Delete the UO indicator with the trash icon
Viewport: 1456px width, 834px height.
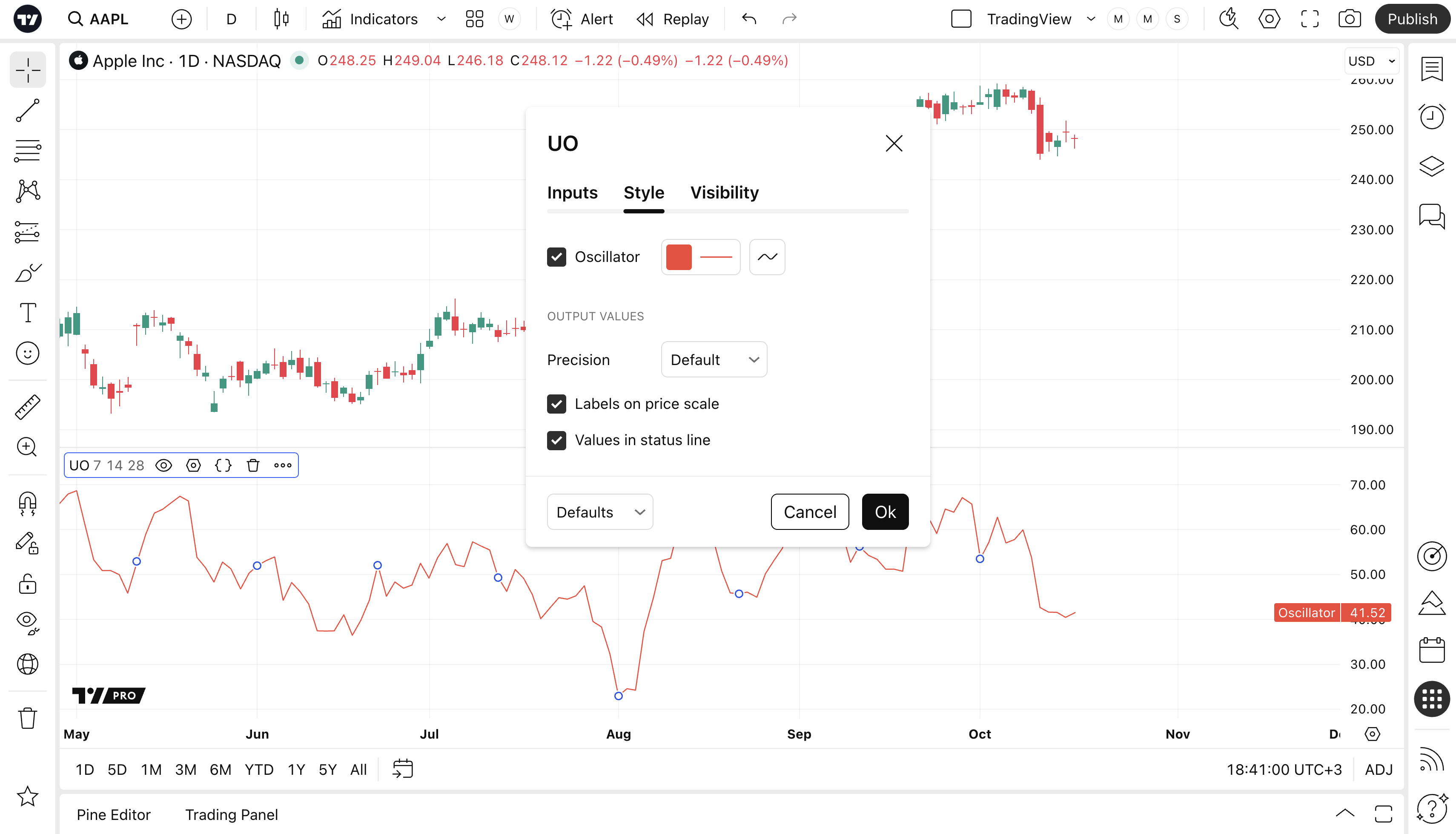[253, 465]
